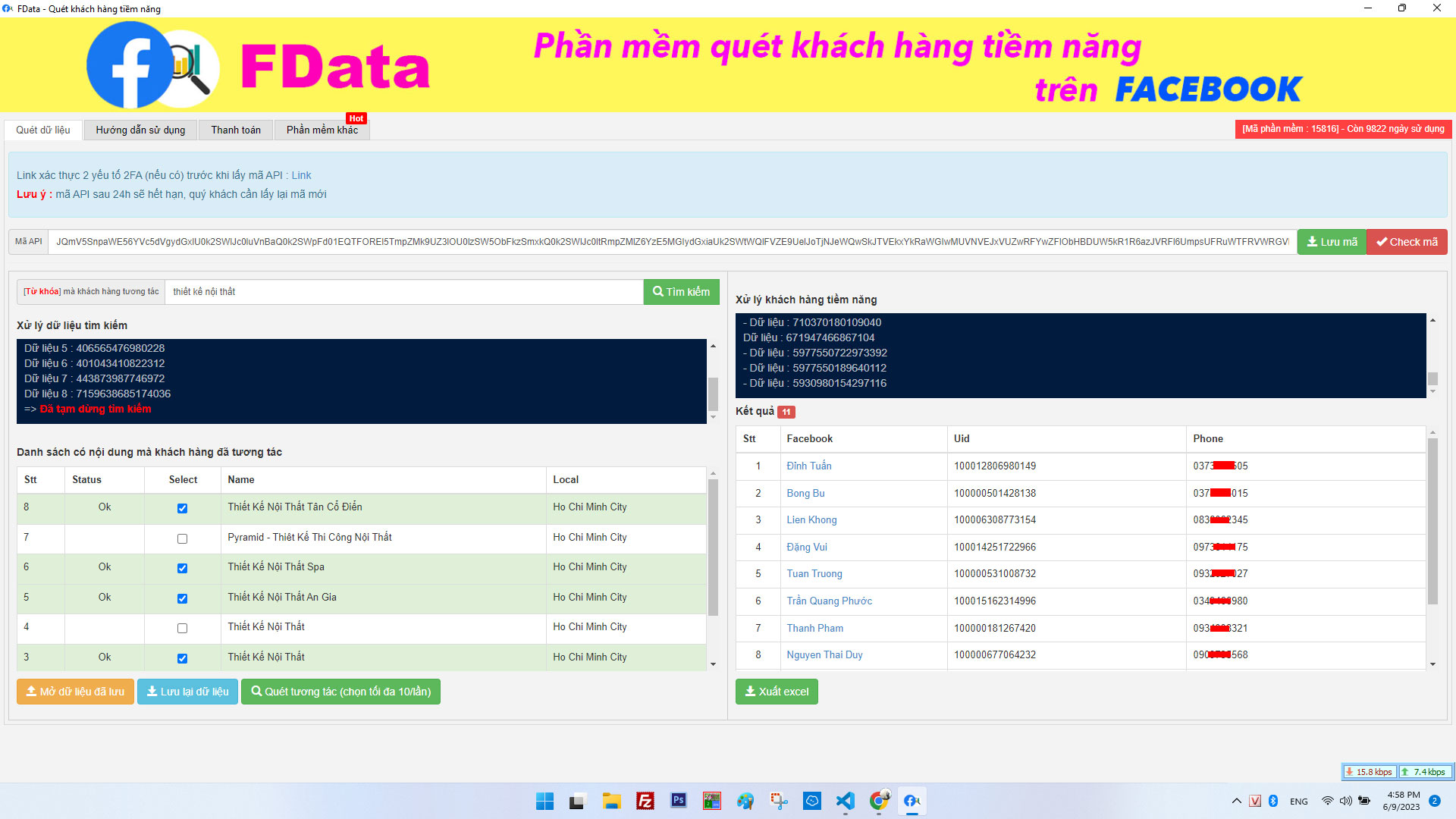1456x819 pixels.
Task: Open Visual Studio Code from taskbar
Action: (845, 801)
